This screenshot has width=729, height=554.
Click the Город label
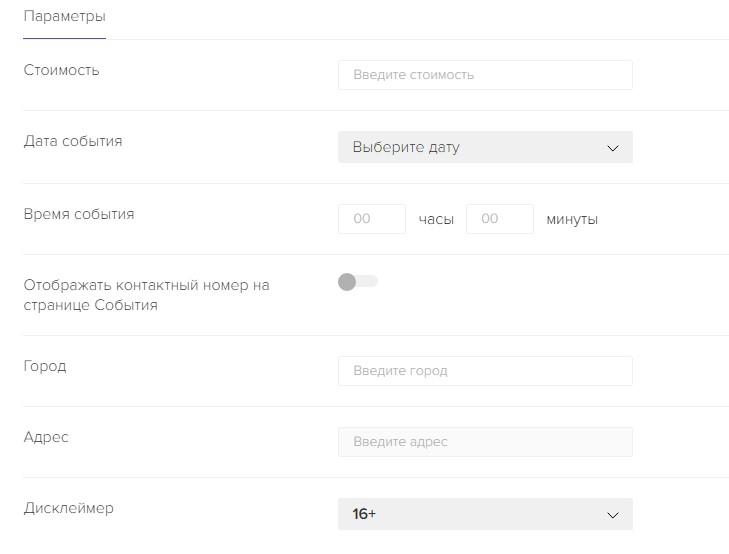point(45,366)
